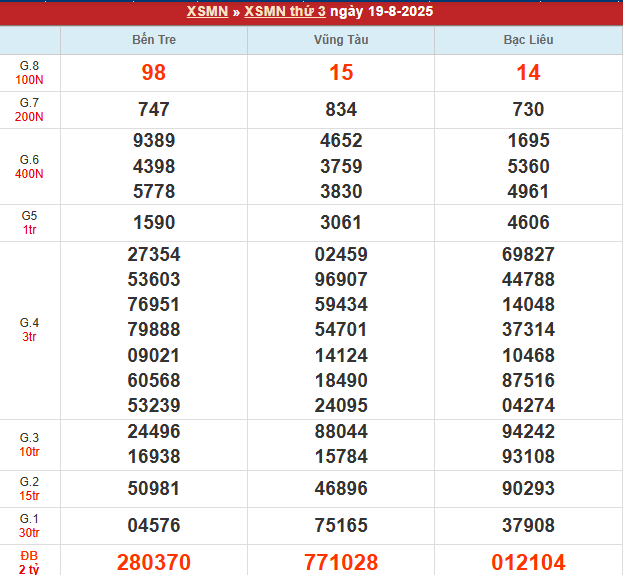The width and height of the screenshot is (623, 575).
Task: Click the G.7 200N prize label
Action: (x=29, y=110)
